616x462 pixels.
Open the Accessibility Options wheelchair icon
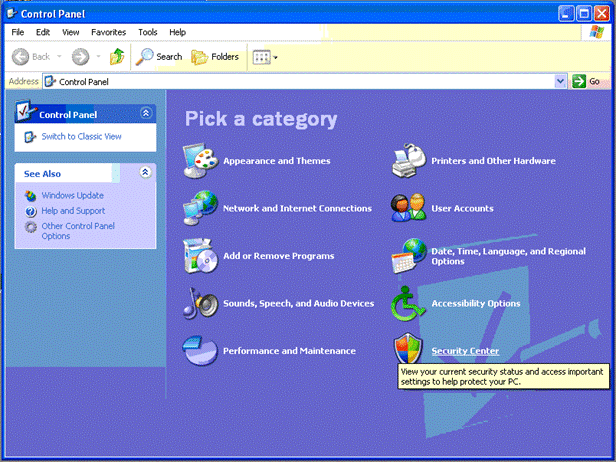coord(408,303)
